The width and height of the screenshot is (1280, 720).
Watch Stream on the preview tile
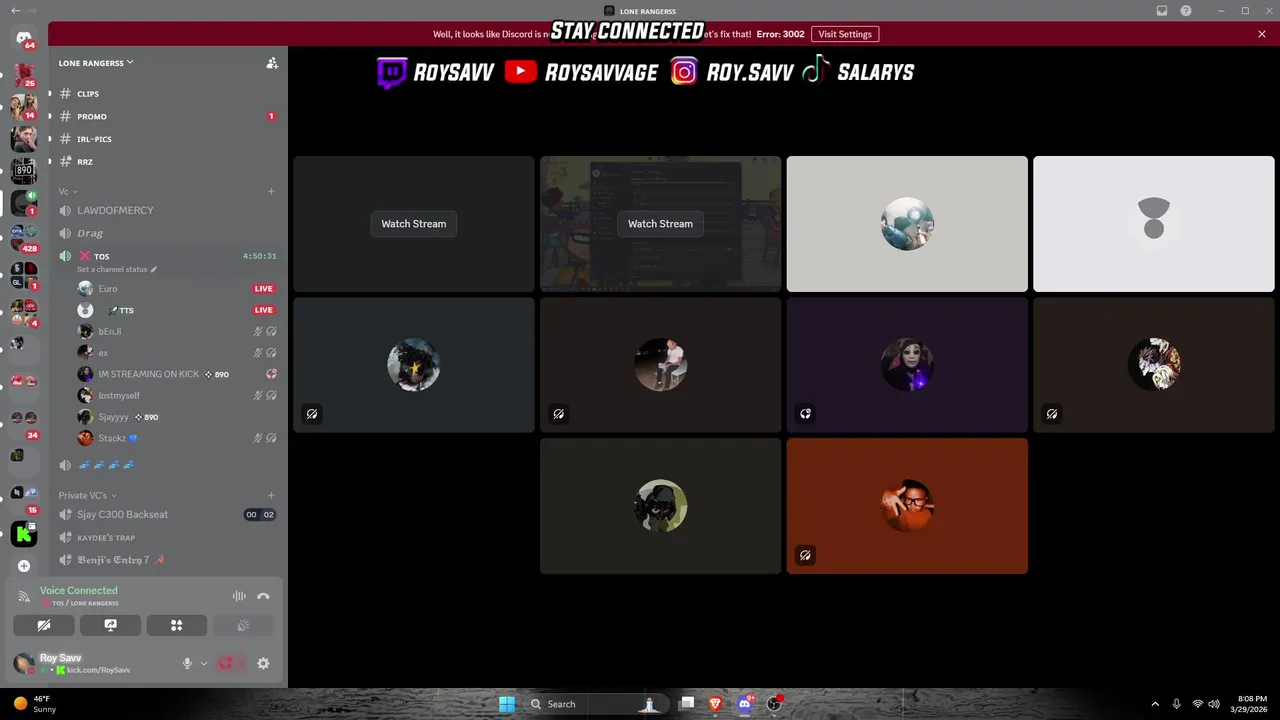click(x=660, y=224)
